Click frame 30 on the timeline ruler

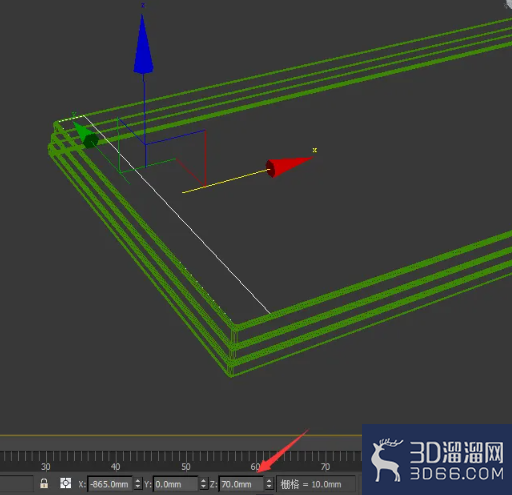point(46,467)
